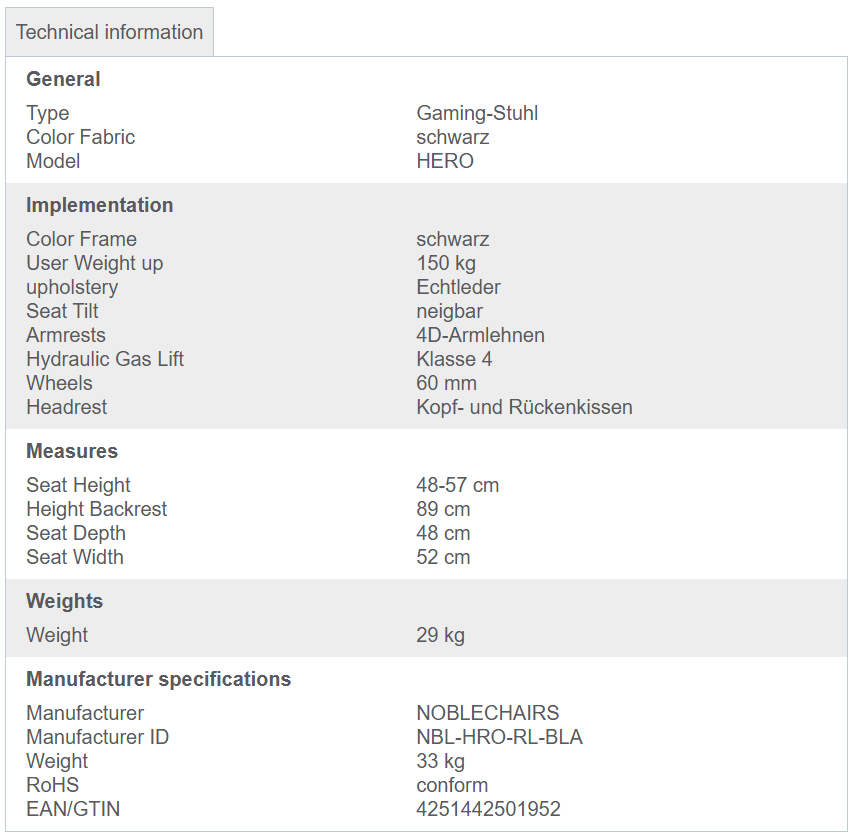Viewport: 850px width, 836px height.
Task: Click the Gaming-Stuhl type value
Action: coord(477,113)
